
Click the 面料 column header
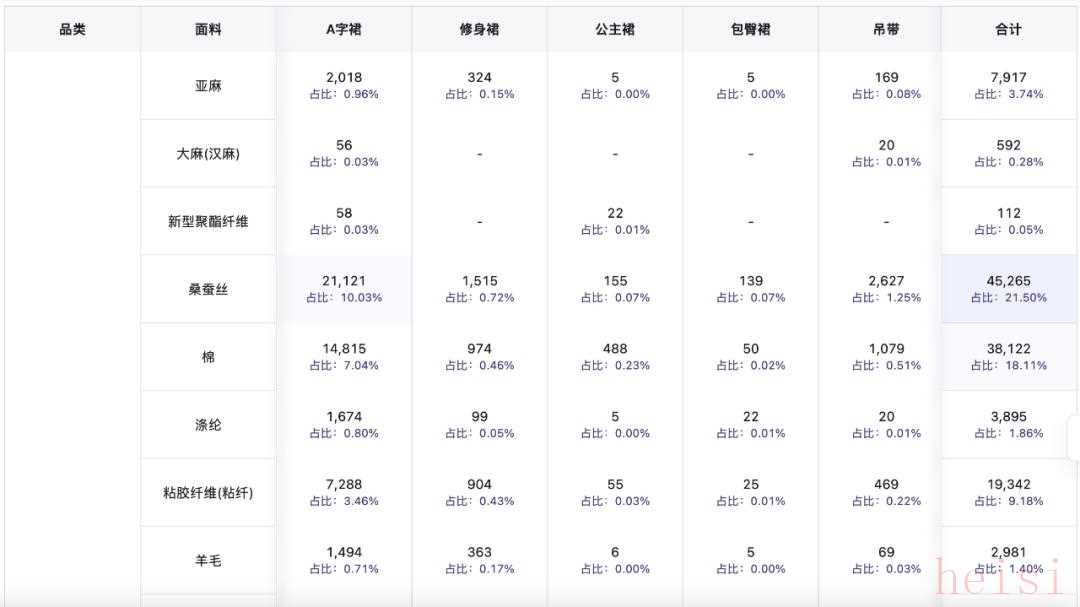208,30
